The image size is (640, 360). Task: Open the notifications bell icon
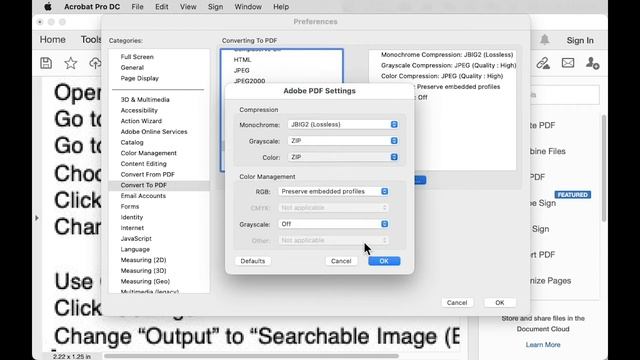(544, 40)
